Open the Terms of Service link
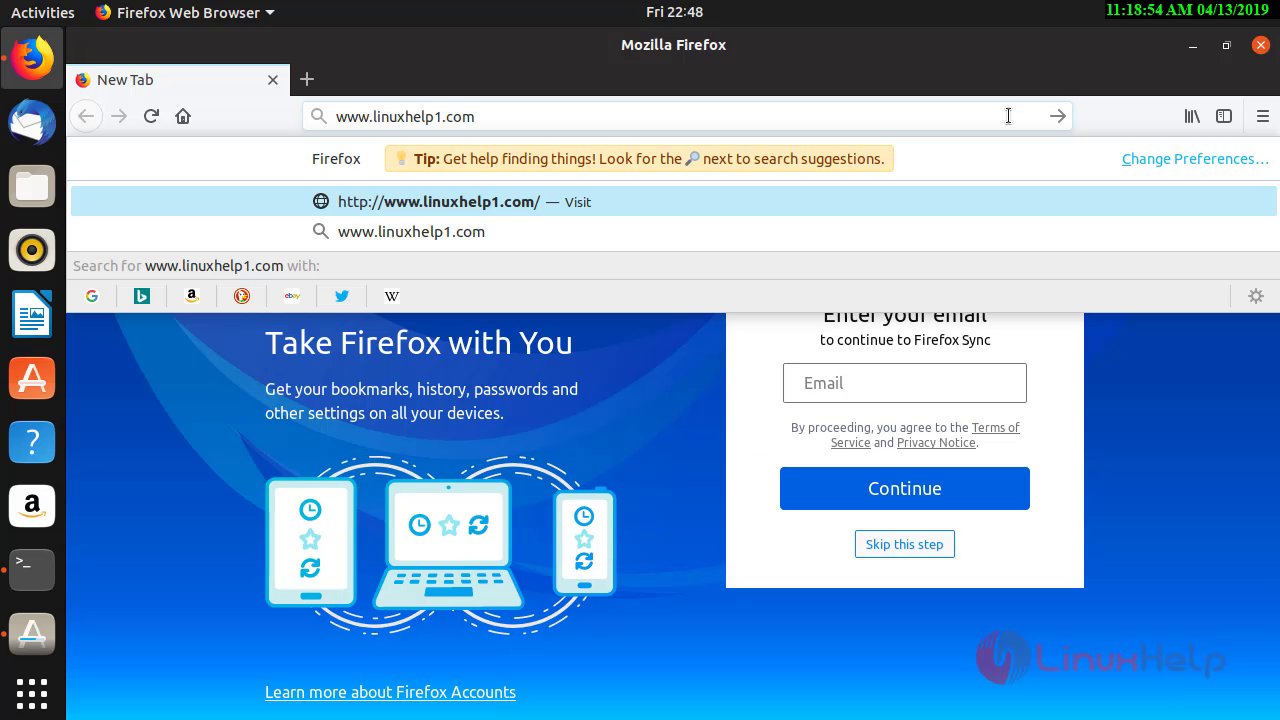This screenshot has width=1280, height=720. [995, 427]
